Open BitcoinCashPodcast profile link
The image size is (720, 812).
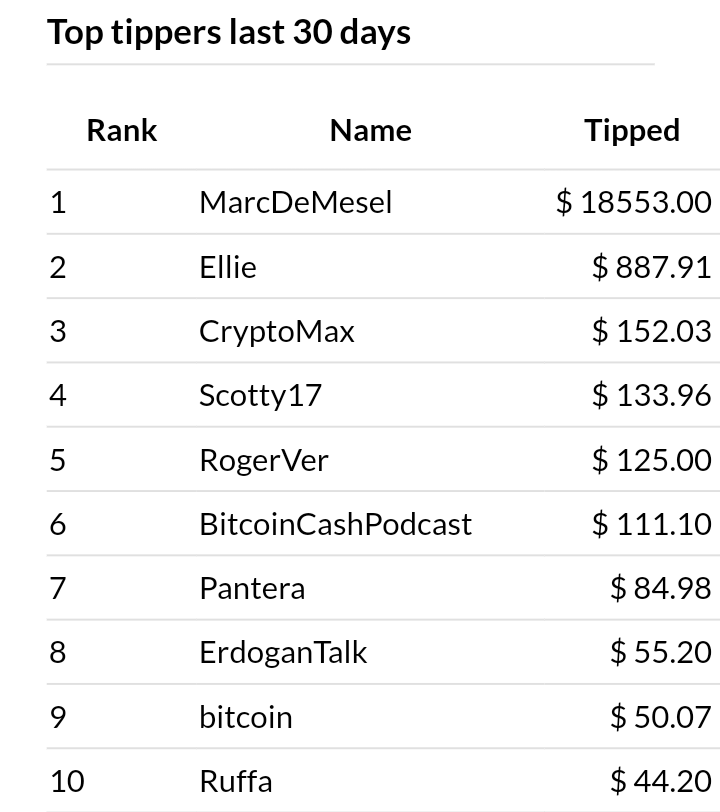pyautogui.click(x=335, y=524)
